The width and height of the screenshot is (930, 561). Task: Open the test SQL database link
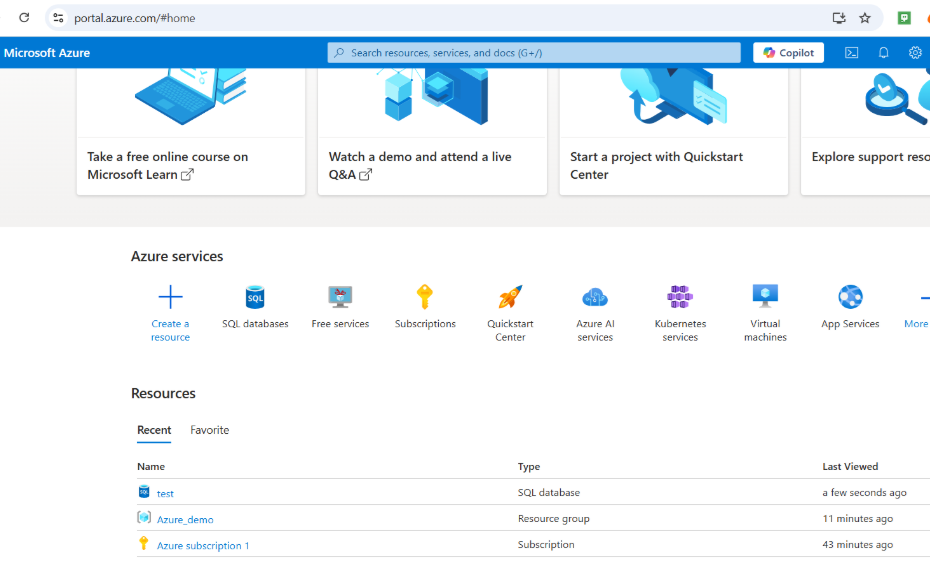[165, 493]
